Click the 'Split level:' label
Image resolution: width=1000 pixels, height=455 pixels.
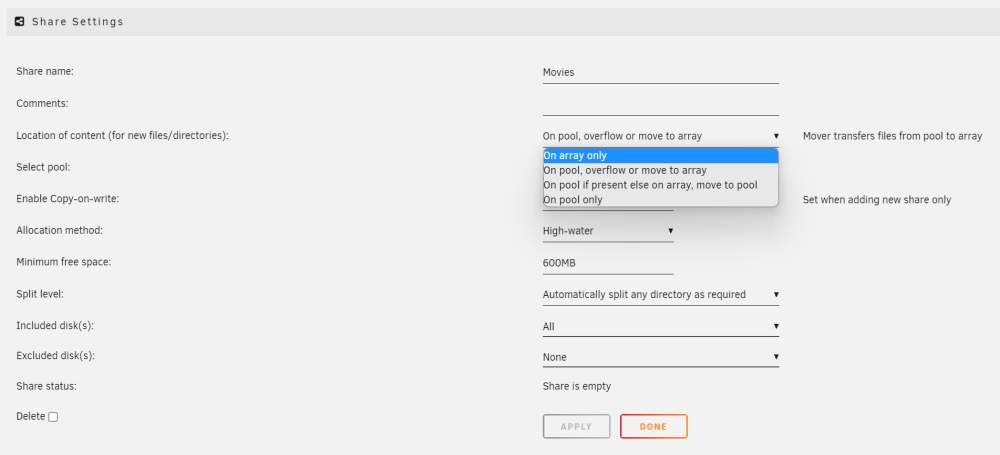point(40,294)
